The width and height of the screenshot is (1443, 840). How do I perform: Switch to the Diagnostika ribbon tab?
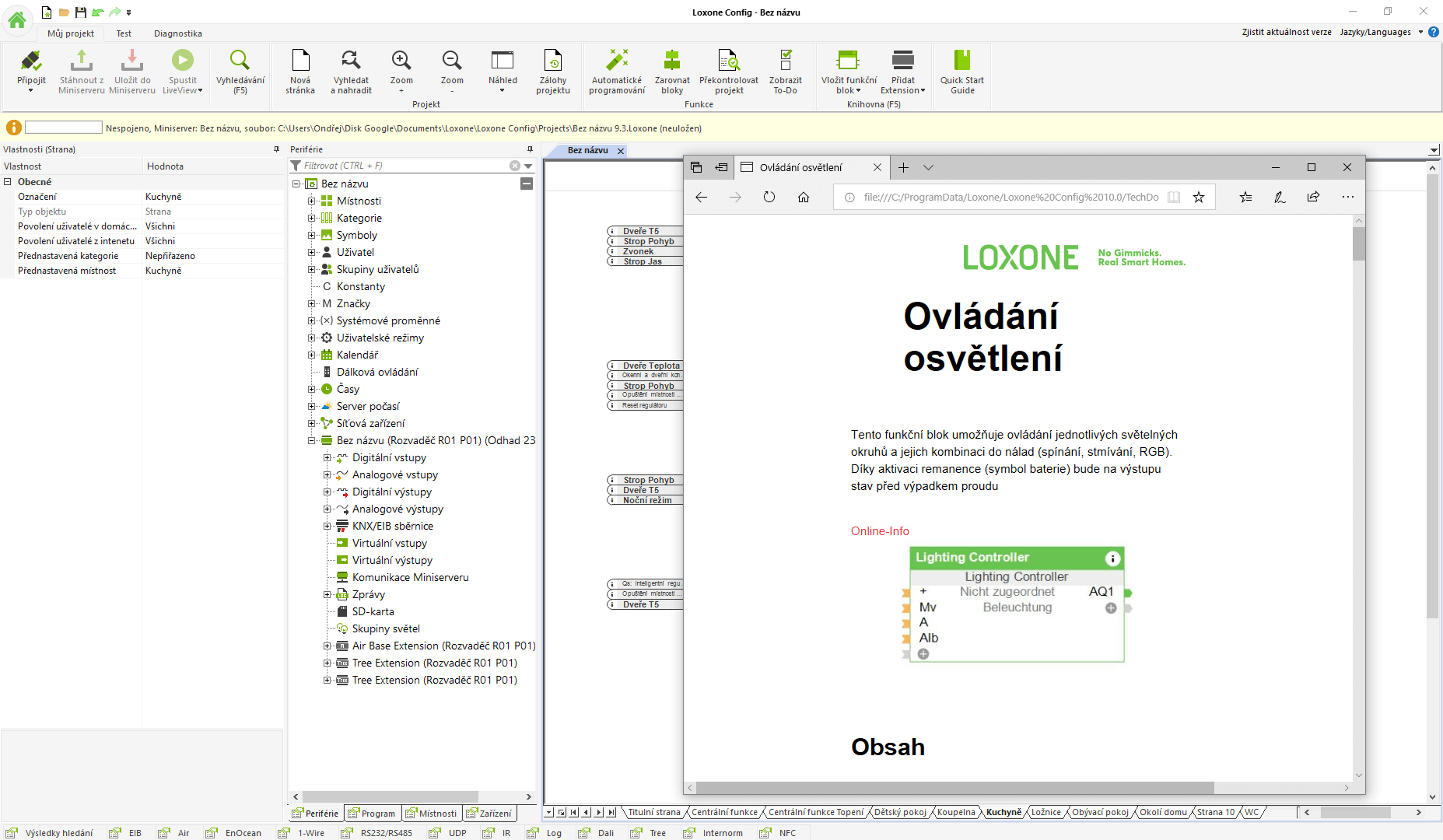click(x=177, y=33)
